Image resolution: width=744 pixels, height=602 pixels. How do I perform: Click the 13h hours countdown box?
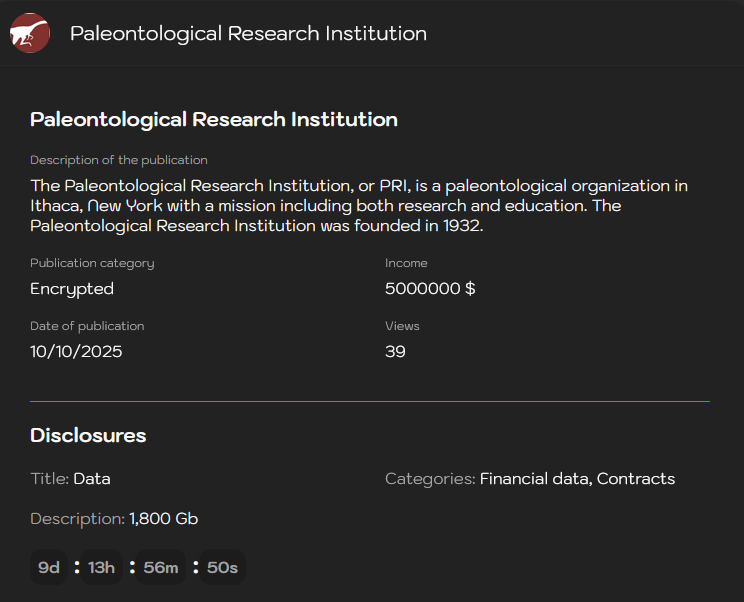tap(102, 568)
